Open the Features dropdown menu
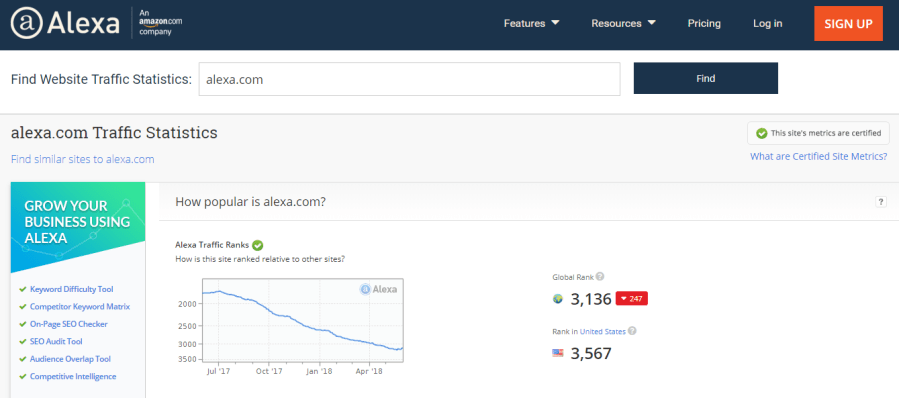899x398 pixels. pos(531,24)
